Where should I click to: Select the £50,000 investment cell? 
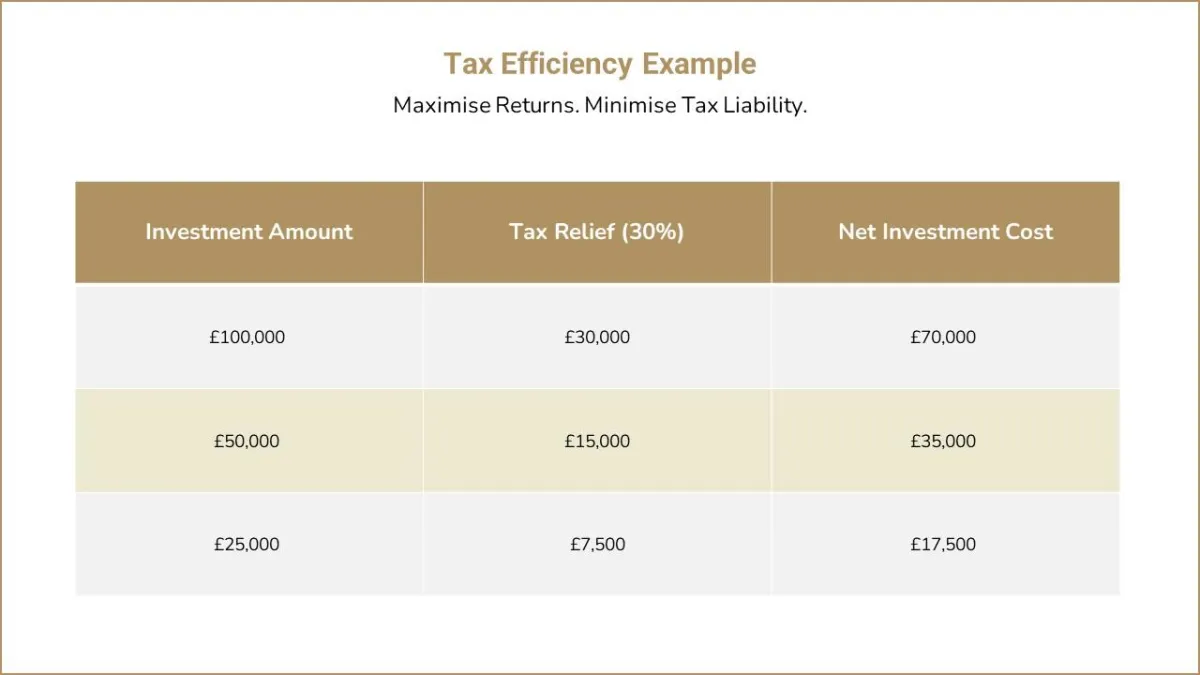pyautogui.click(x=249, y=441)
